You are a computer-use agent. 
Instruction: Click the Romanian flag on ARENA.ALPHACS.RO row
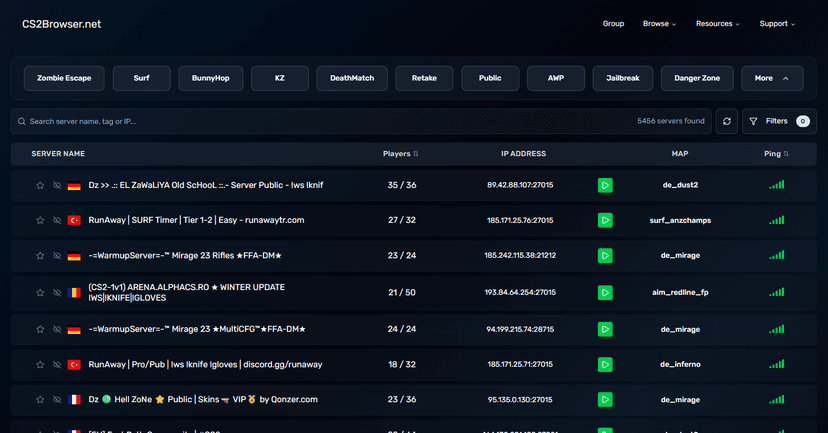pyautogui.click(x=74, y=293)
